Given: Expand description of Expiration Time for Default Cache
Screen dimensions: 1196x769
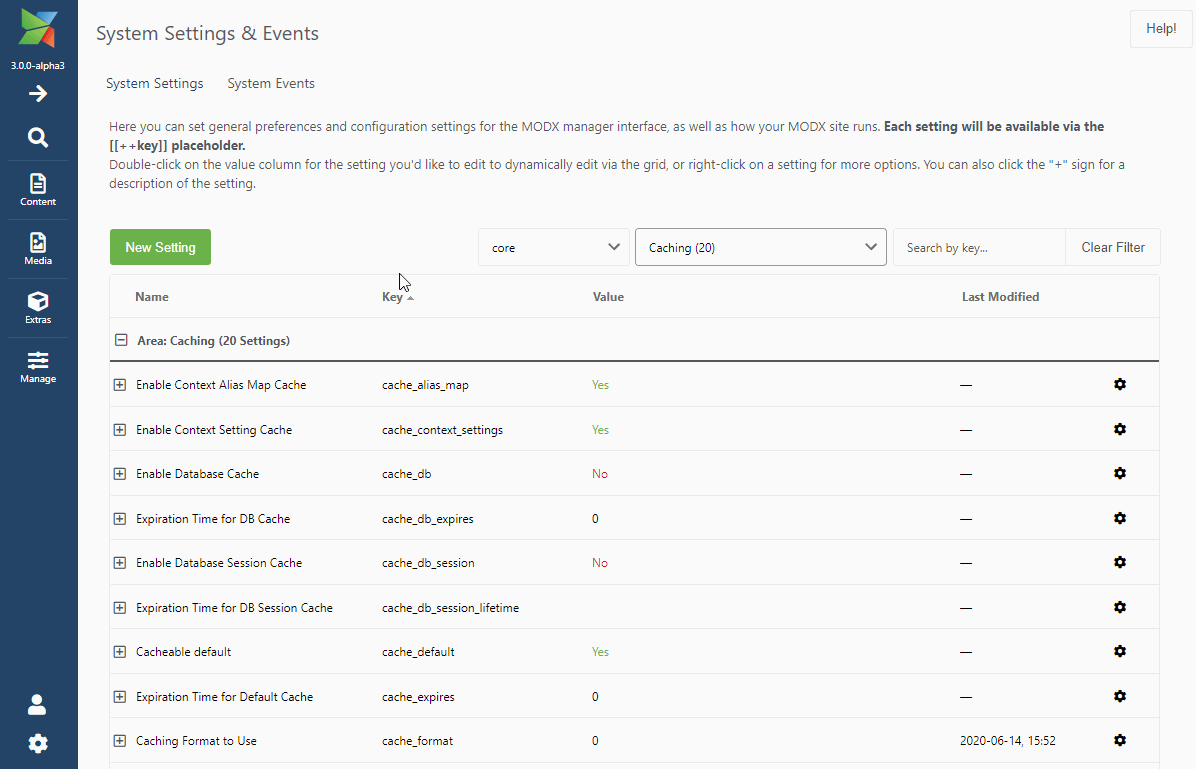Looking at the screenshot, I should pos(120,697).
